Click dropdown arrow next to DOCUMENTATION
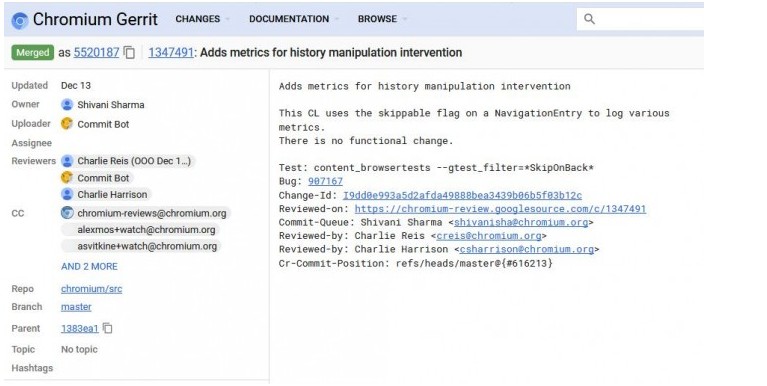The width and height of the screenshot is (767, 386). pyautogui.click(x=336, y=20)
